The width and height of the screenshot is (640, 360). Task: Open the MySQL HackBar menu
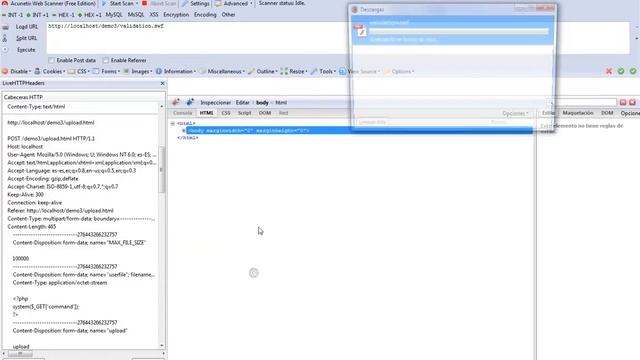[114, 15]
